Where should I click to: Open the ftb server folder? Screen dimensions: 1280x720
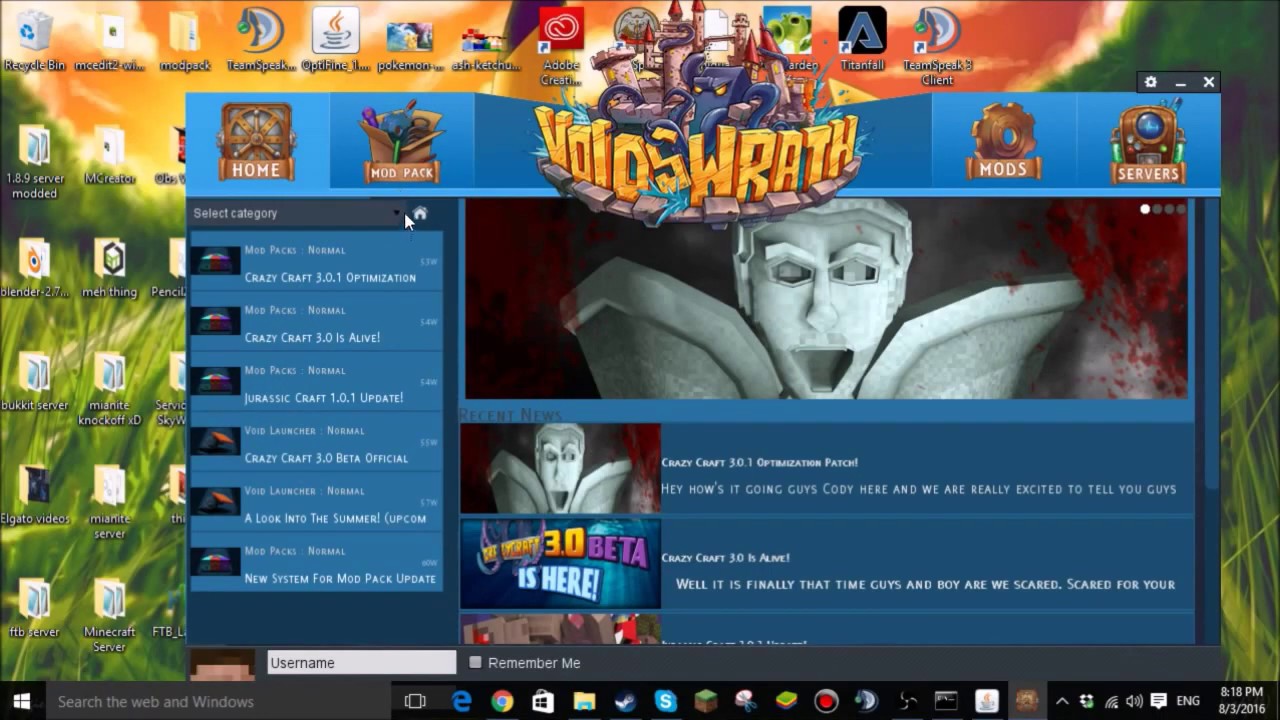coord(35,608)
